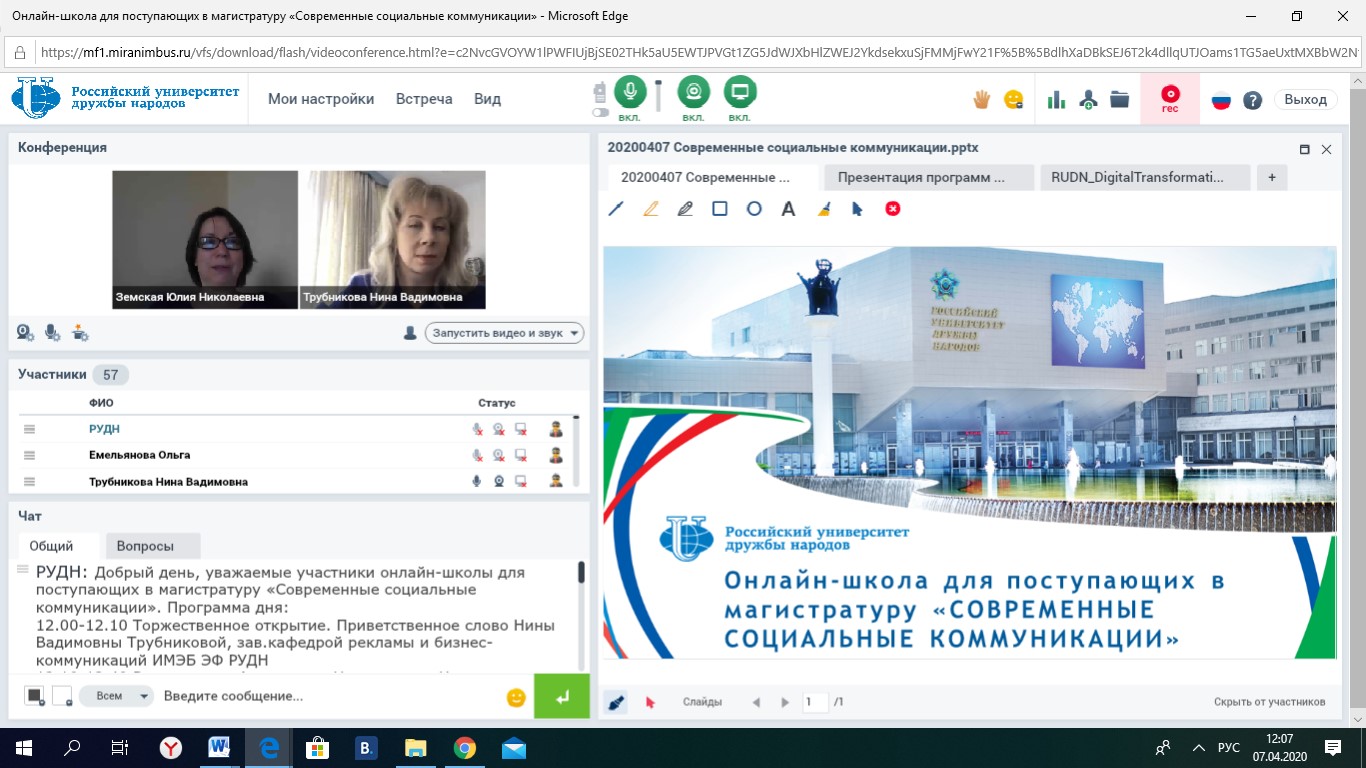Select the rectangle shape tool
The image size is (1366, 768).
[x=719, y=209]
